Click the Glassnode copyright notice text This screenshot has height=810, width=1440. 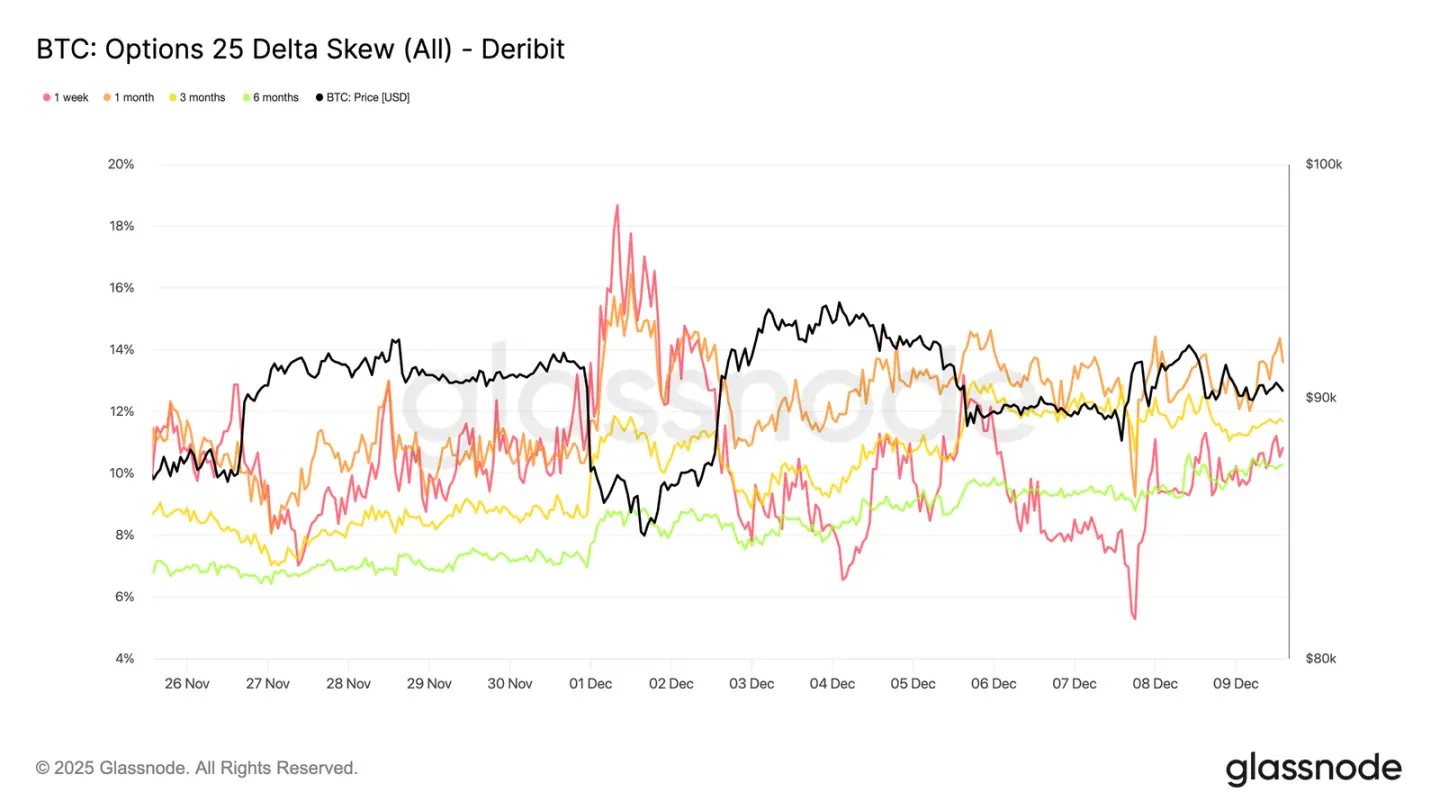point(197,768)
